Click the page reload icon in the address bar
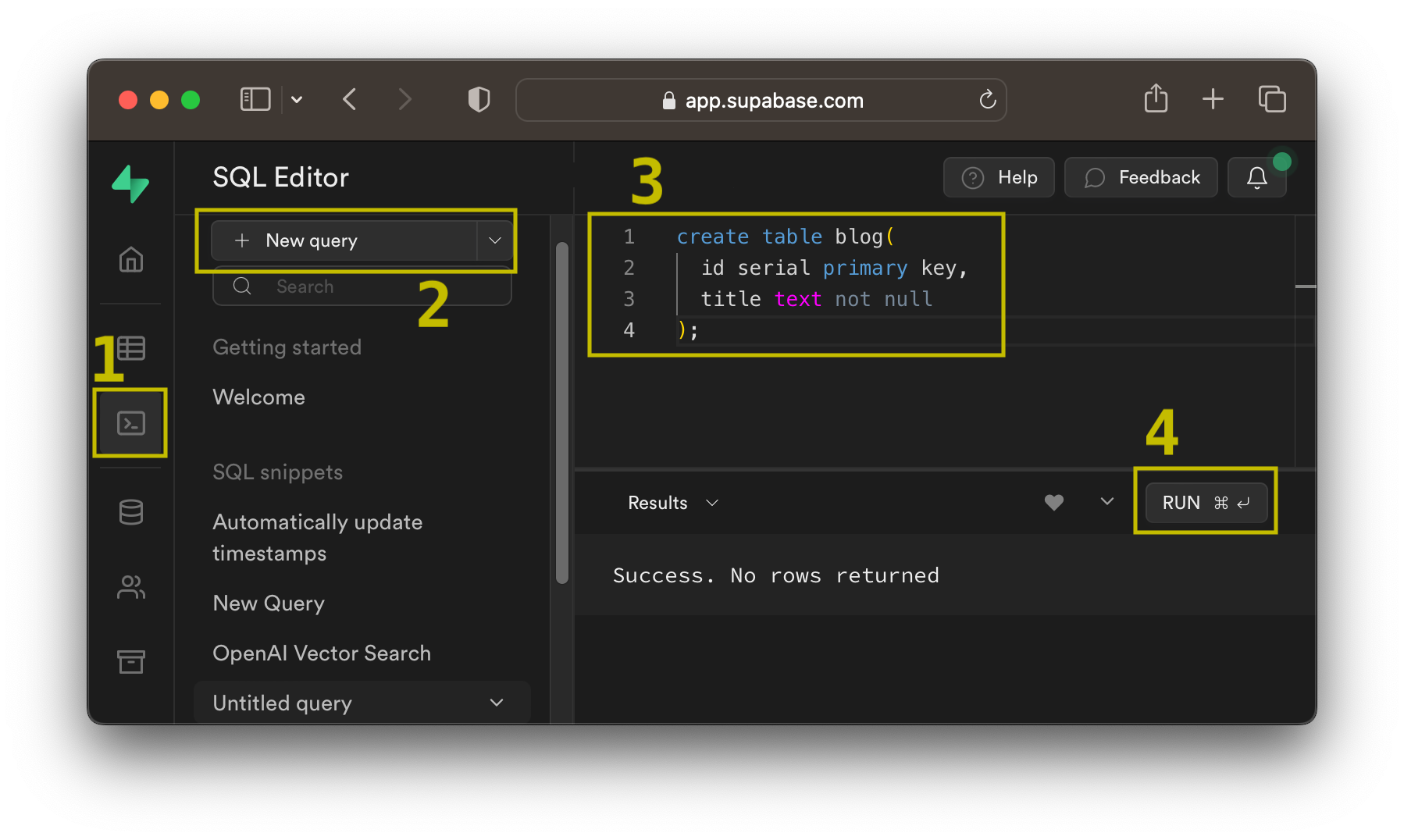The image size is (1404, 840). tap(987, 100)
